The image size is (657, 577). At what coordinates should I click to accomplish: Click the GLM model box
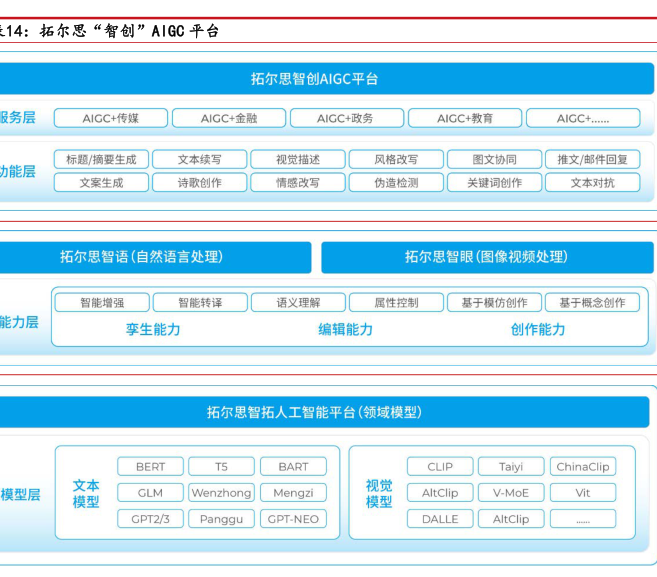[150, 493]
